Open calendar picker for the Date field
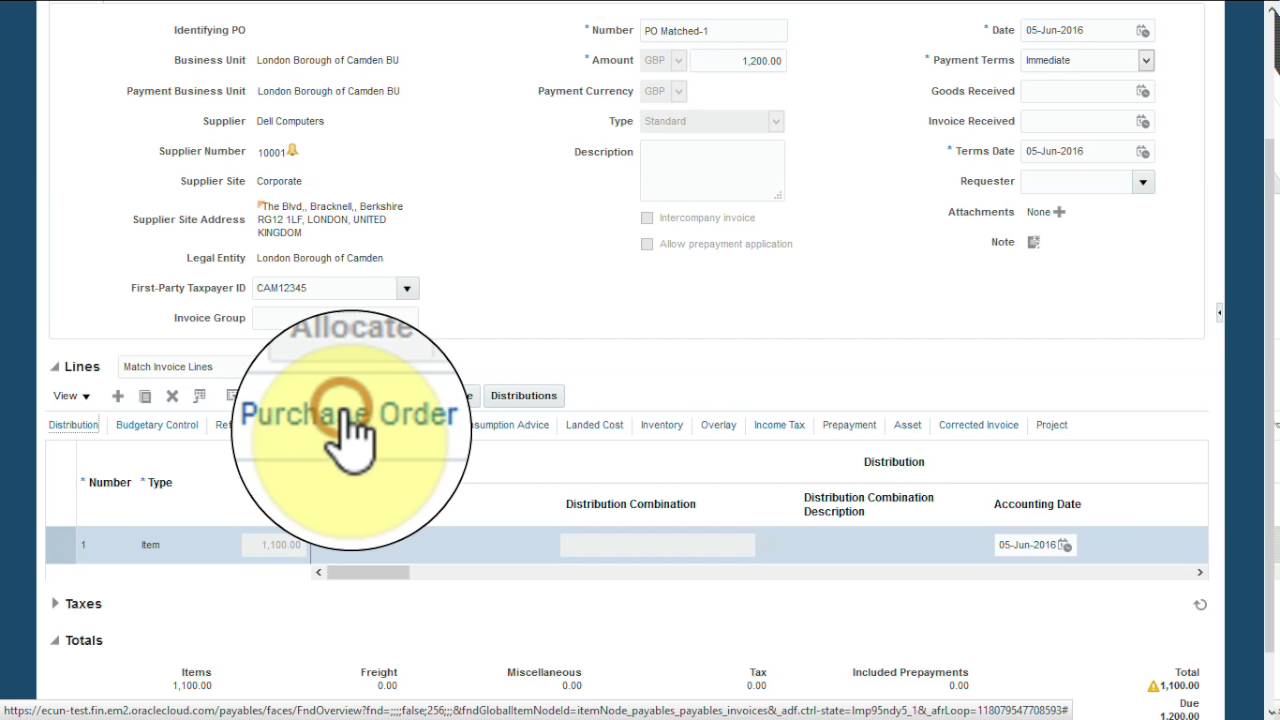Image resolution: width=1280 pixels, height=720 pixels. [1143, 31]
